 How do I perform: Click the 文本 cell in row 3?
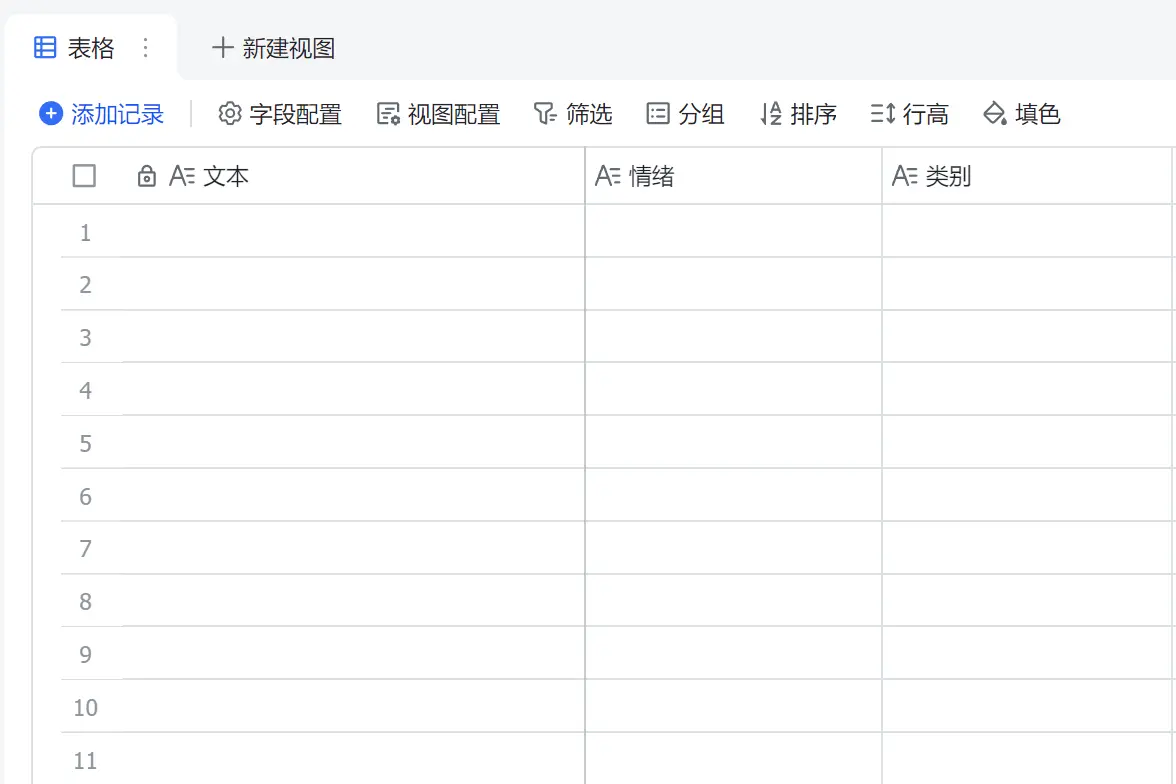pyautogui.click(x=350, y=337)
